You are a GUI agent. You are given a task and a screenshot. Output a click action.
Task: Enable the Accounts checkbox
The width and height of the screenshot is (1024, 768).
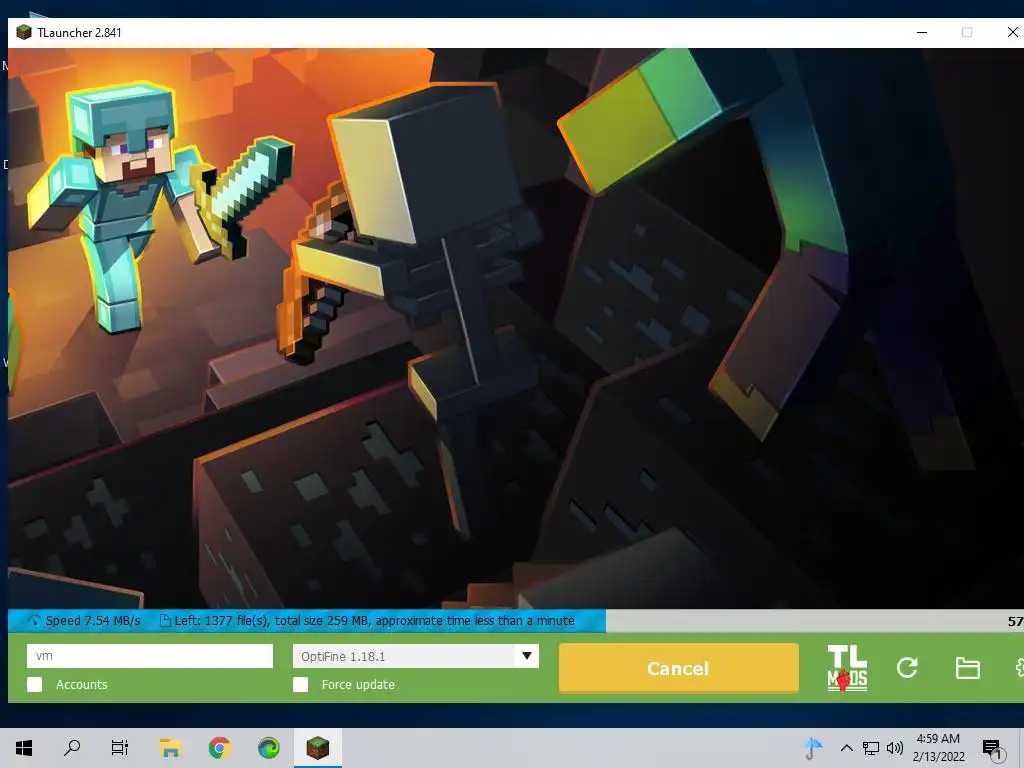click(35, 684)
